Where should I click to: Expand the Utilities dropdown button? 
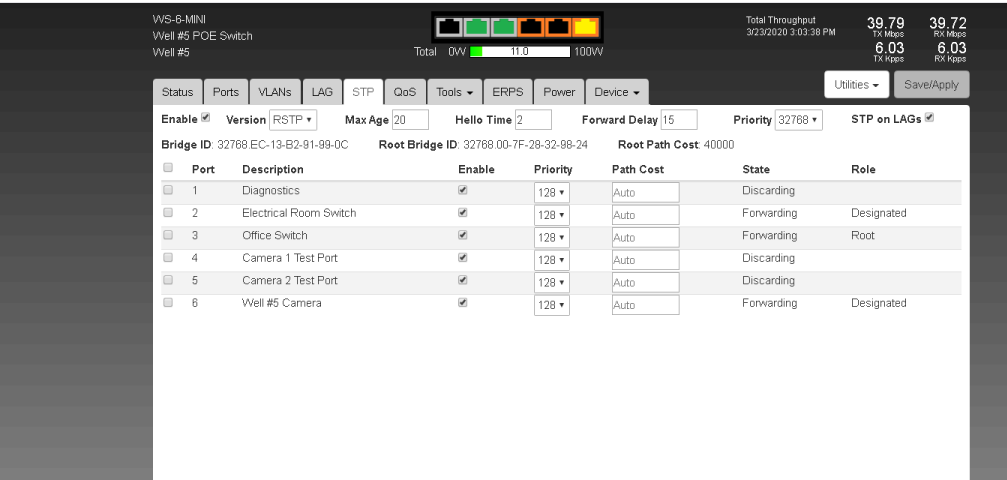[854, 85]
